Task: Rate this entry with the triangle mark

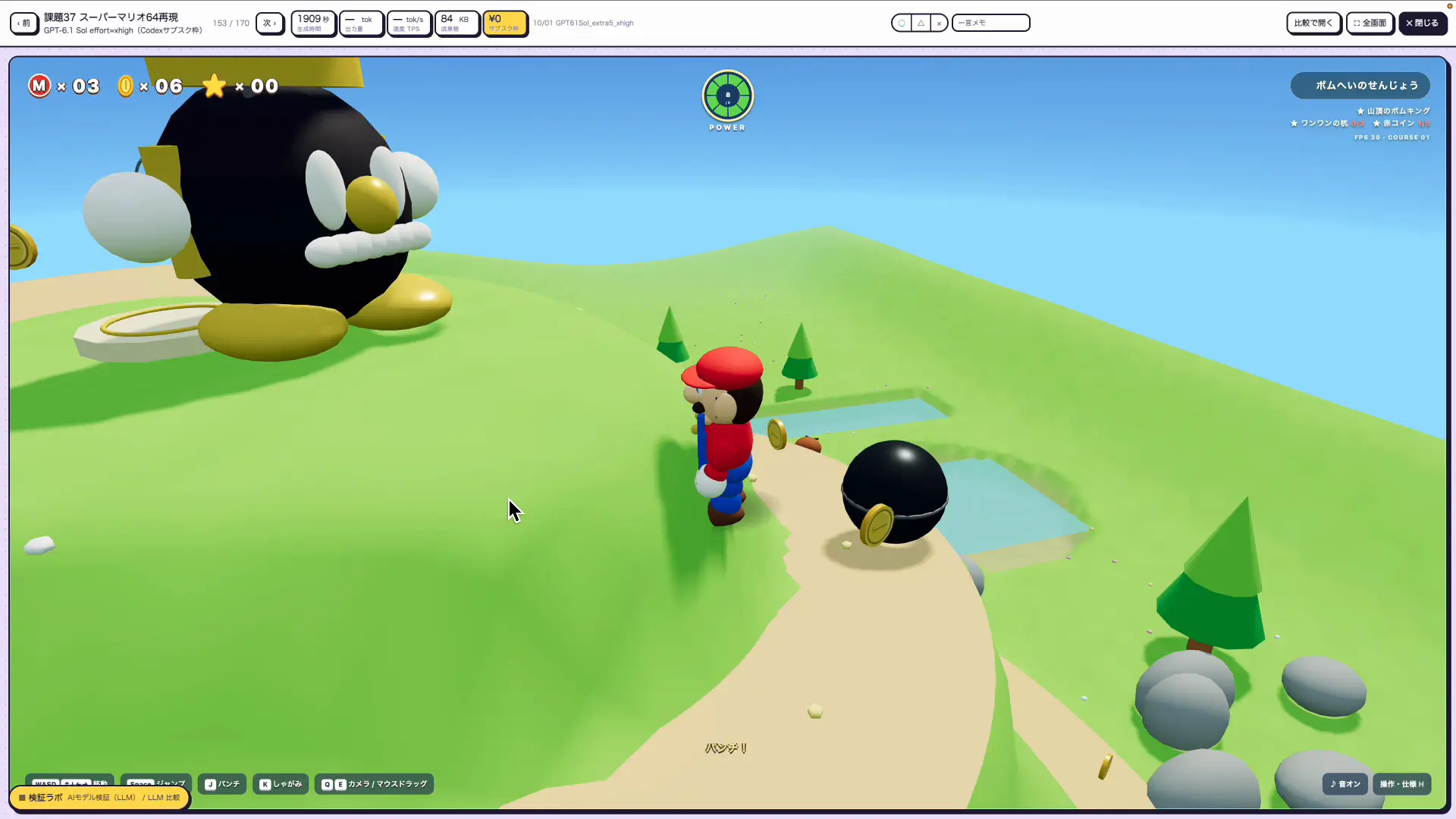Action: pos(921,23)
